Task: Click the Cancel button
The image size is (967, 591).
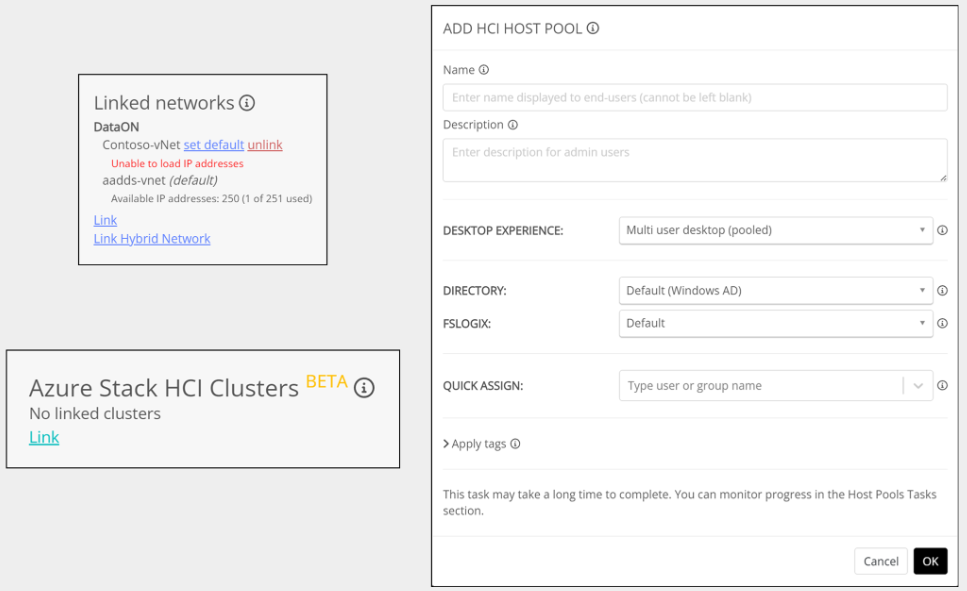Action: (880, 561)
